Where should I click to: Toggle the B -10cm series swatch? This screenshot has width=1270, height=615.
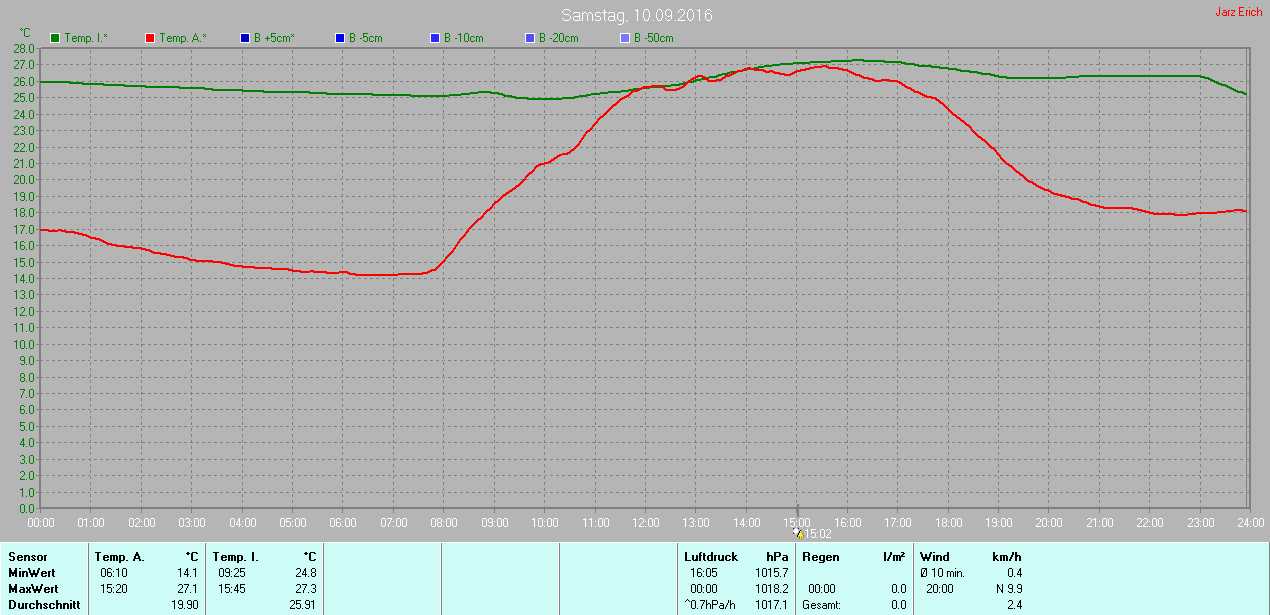[x=435, y=38]
